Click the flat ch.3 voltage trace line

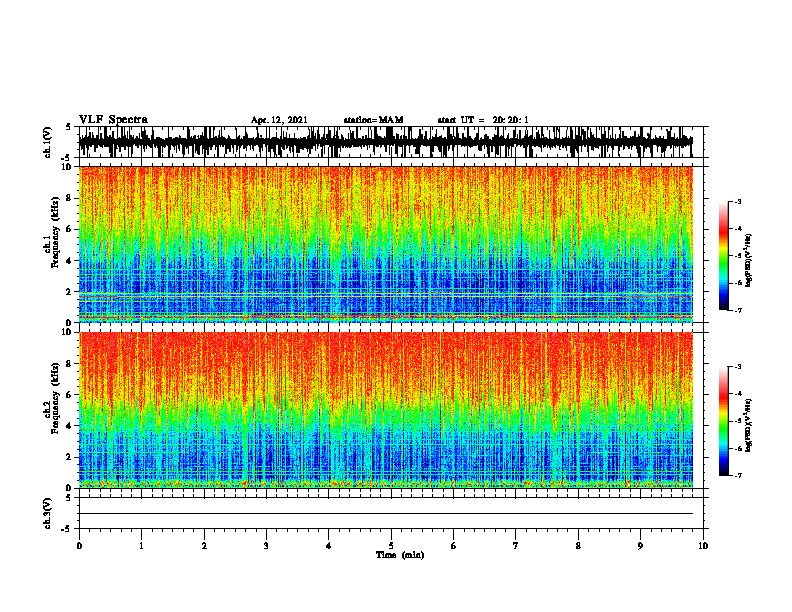[x=385, y=514]
